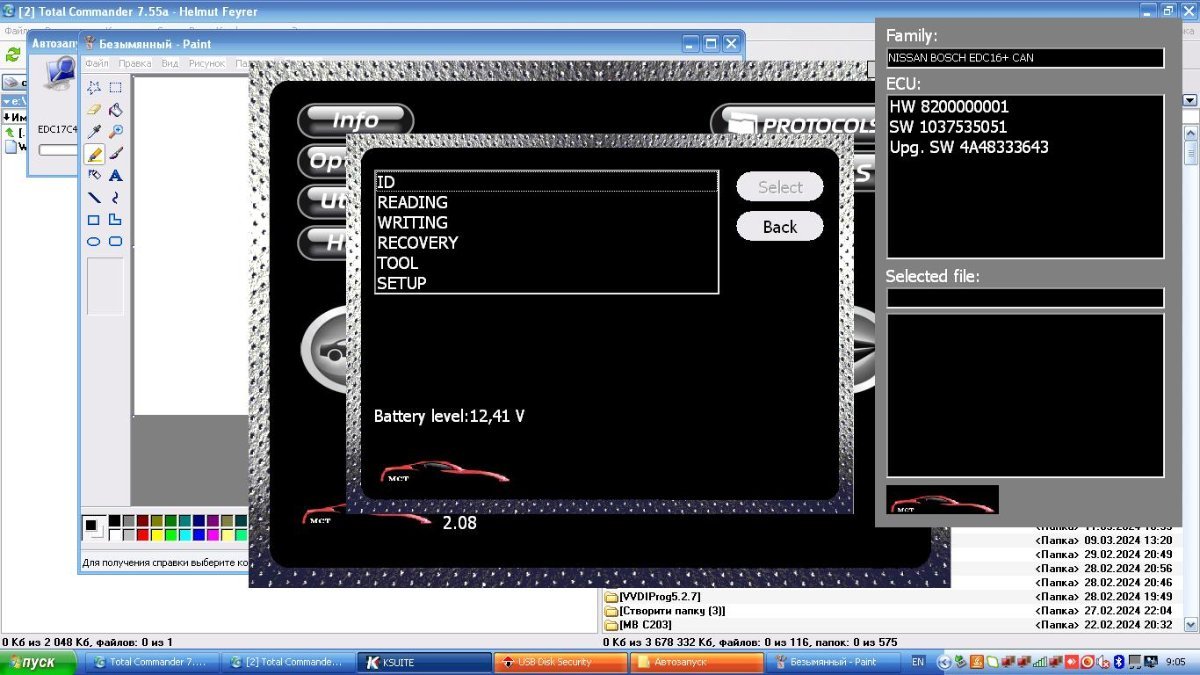The width and height of the screenshot is (1200, 675).
Task: Click the clock showing 9:05
Action: [1176, 662]
